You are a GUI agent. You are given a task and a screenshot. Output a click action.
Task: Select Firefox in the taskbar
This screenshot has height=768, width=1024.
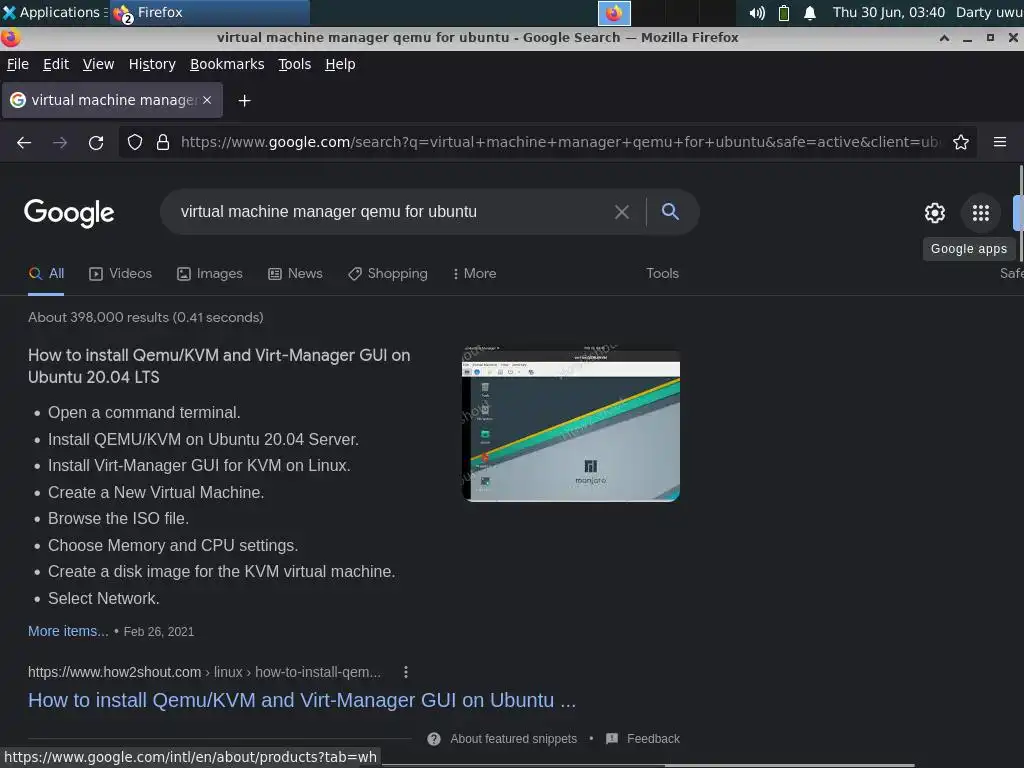point(210,12)
